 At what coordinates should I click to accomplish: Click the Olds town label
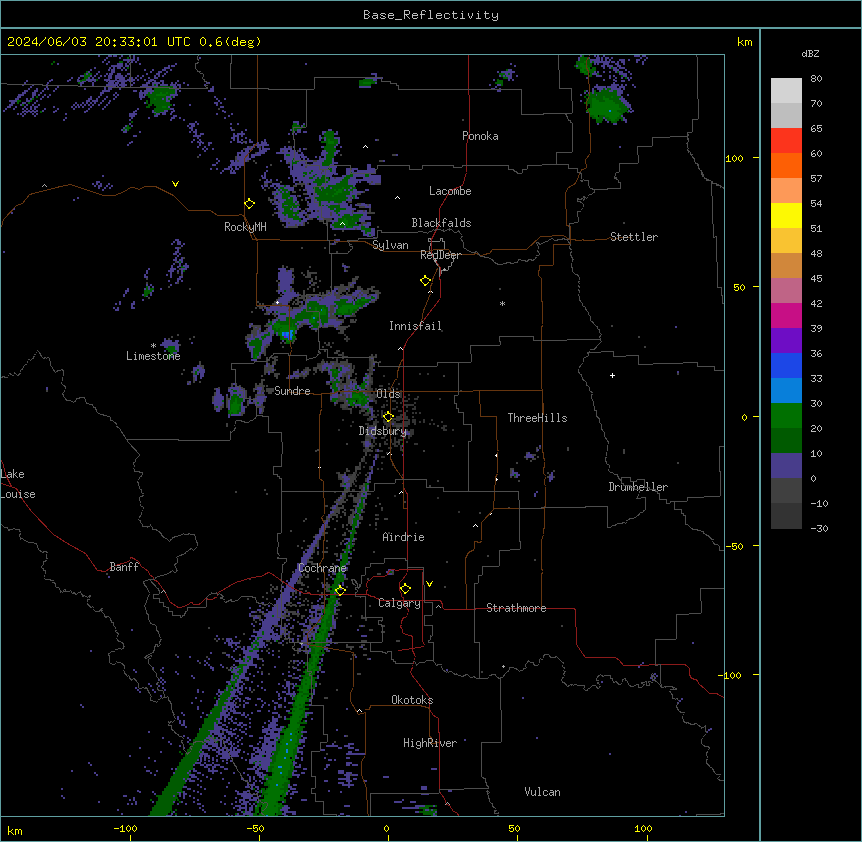[x=388, y=394]
